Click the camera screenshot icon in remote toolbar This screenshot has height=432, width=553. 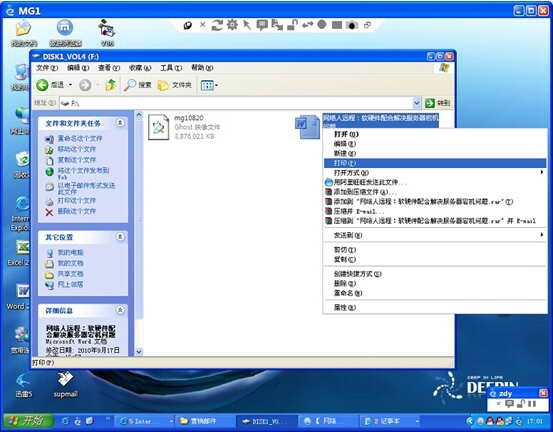click(x=352, y=25)
